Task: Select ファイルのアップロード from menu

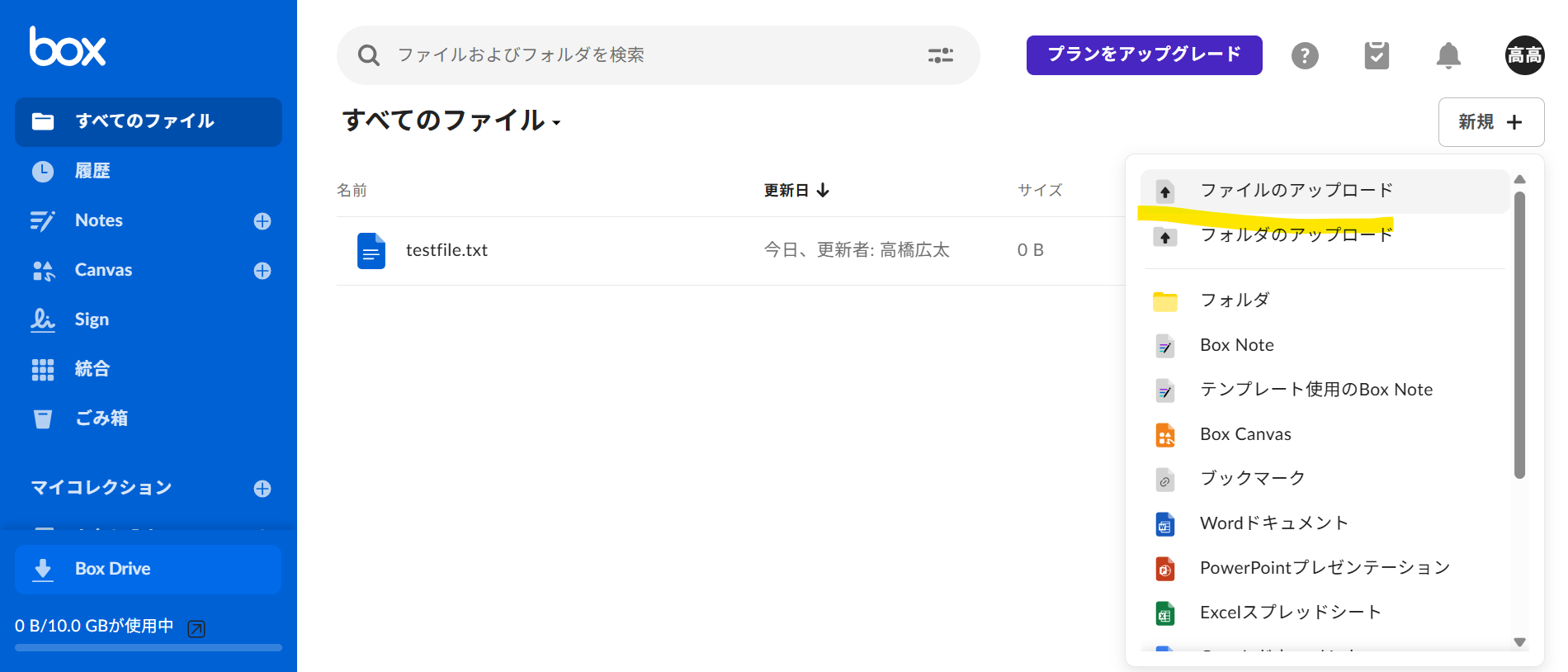Action: point(1296,191)
